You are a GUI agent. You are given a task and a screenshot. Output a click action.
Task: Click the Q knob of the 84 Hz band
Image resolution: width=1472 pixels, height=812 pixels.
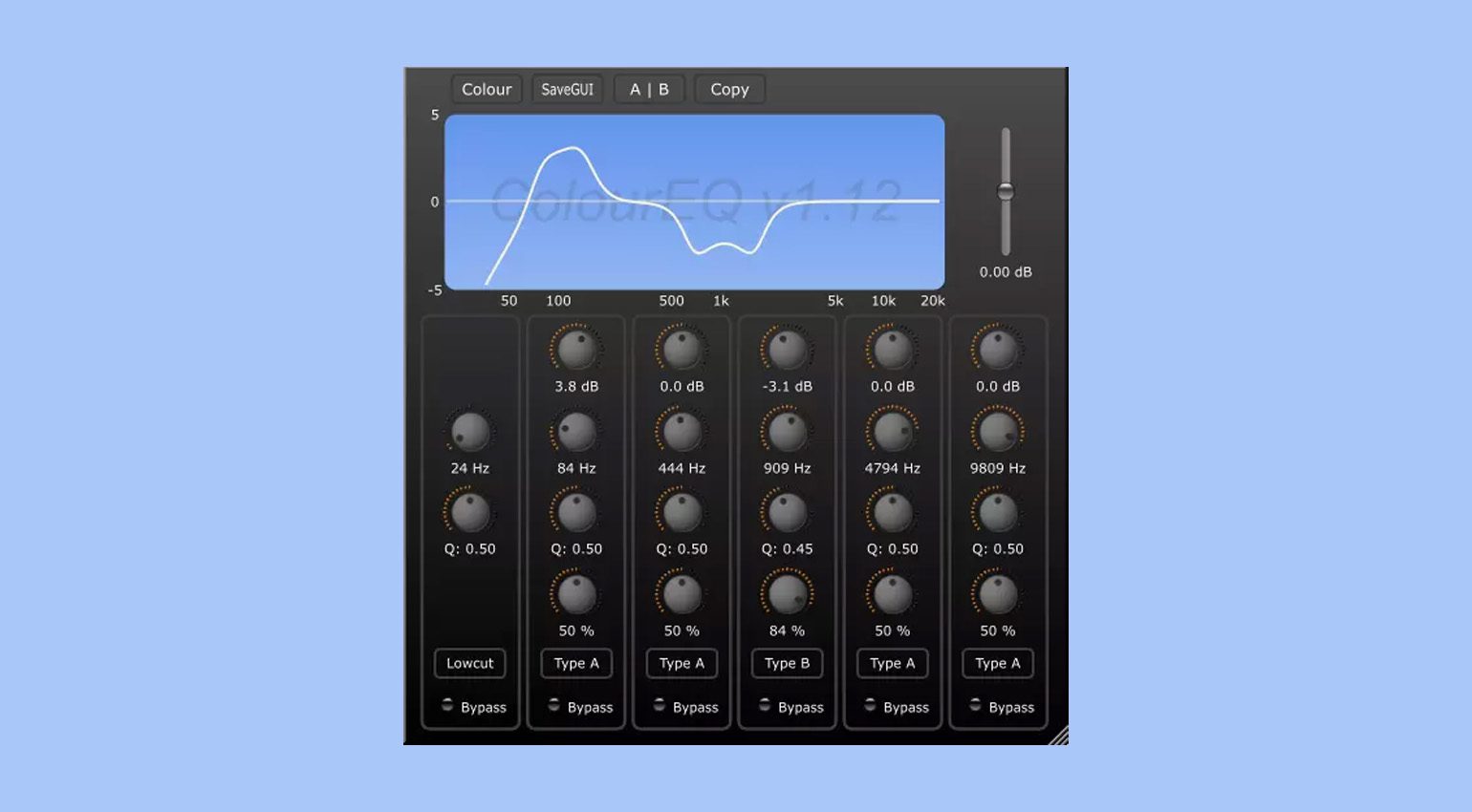point(576,513)
